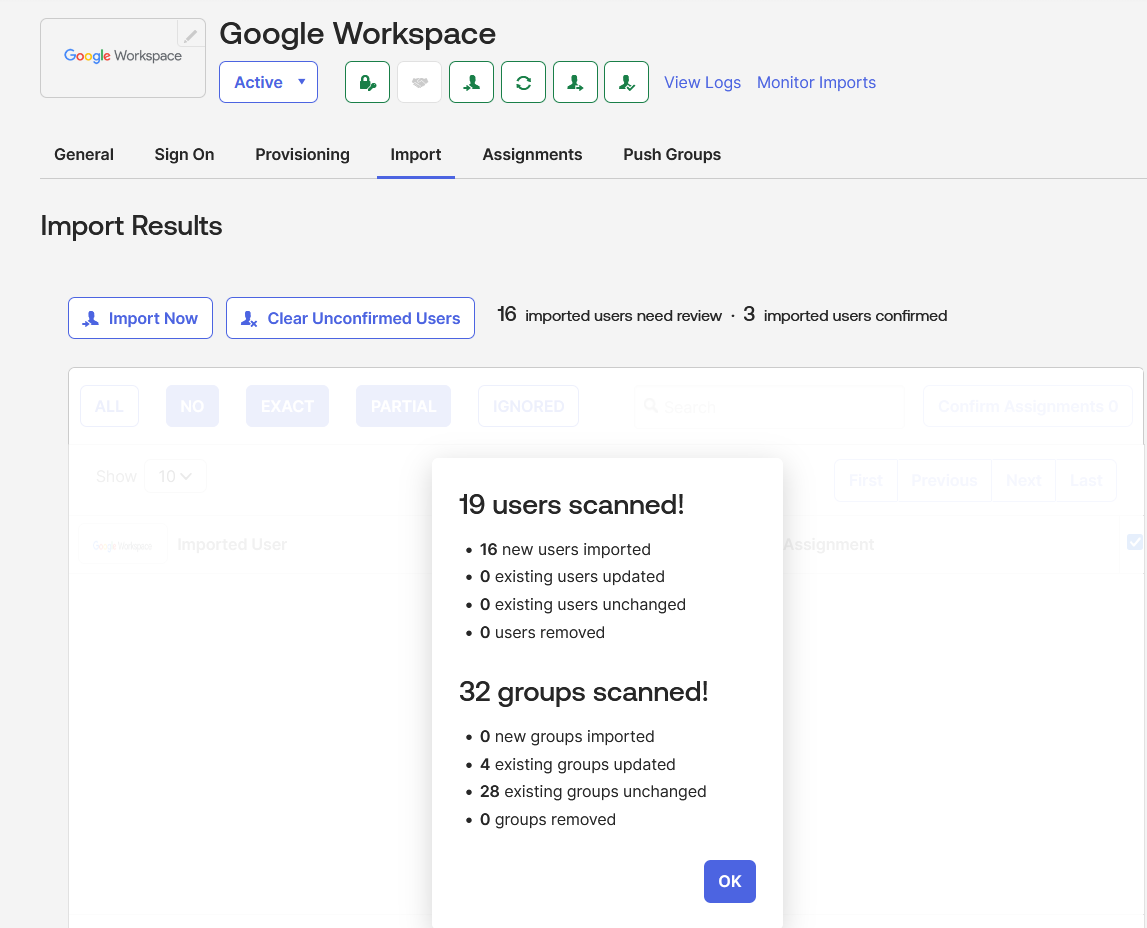Open the Push Groups tab
1147x928 pixels.
pyautogui.click(x=672, y=154)
